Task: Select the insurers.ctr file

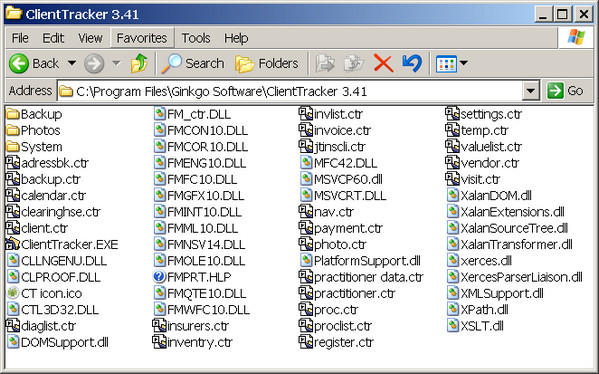Action: (x=191, y=326)
